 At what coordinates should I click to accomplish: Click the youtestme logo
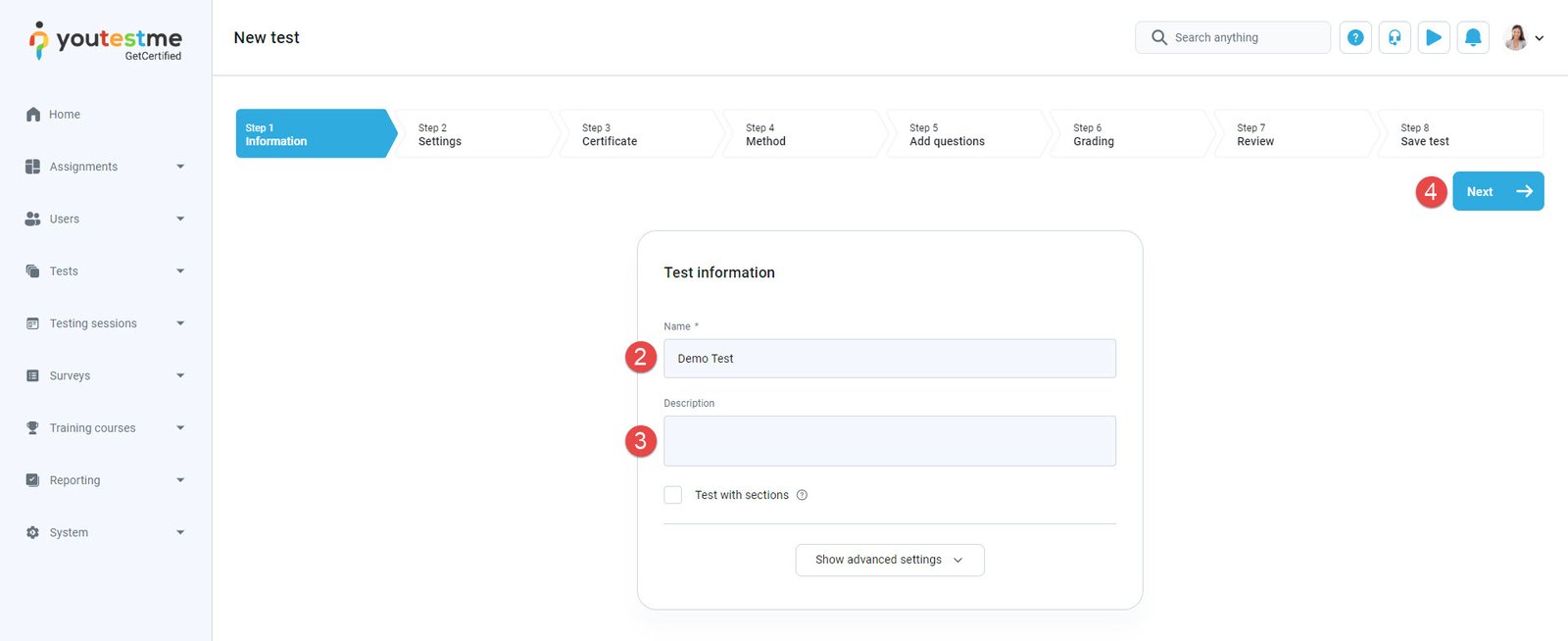[106, 41]
